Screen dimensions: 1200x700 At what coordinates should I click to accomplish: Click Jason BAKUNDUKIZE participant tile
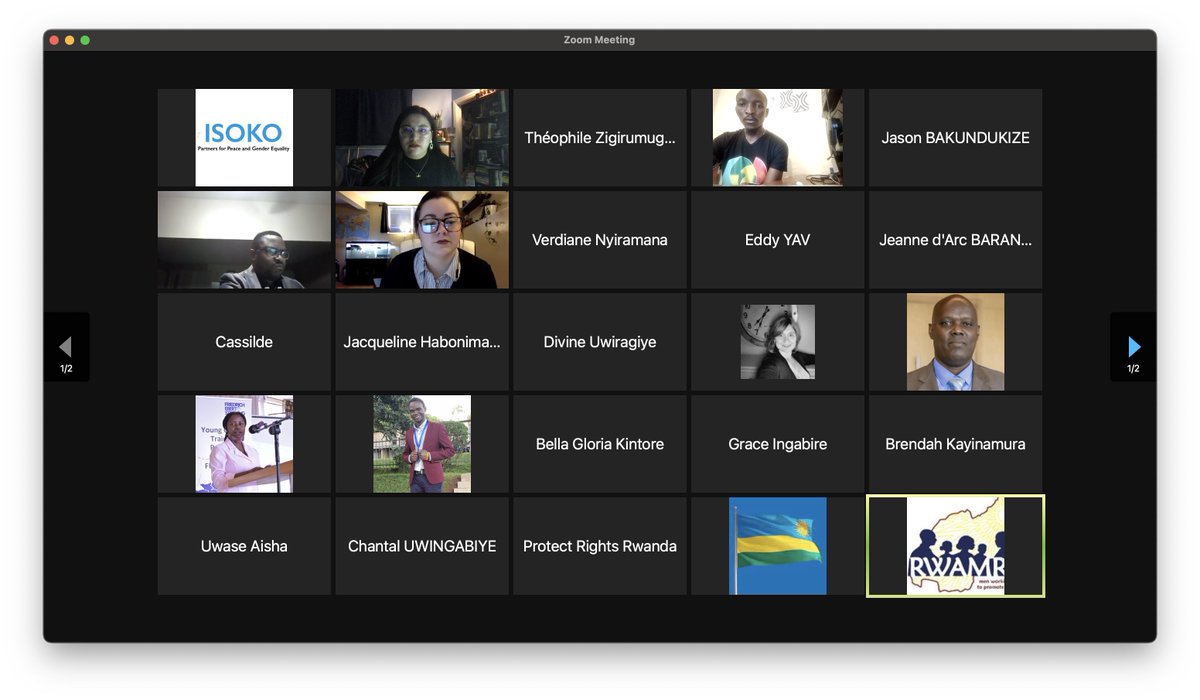coord(955,138)
